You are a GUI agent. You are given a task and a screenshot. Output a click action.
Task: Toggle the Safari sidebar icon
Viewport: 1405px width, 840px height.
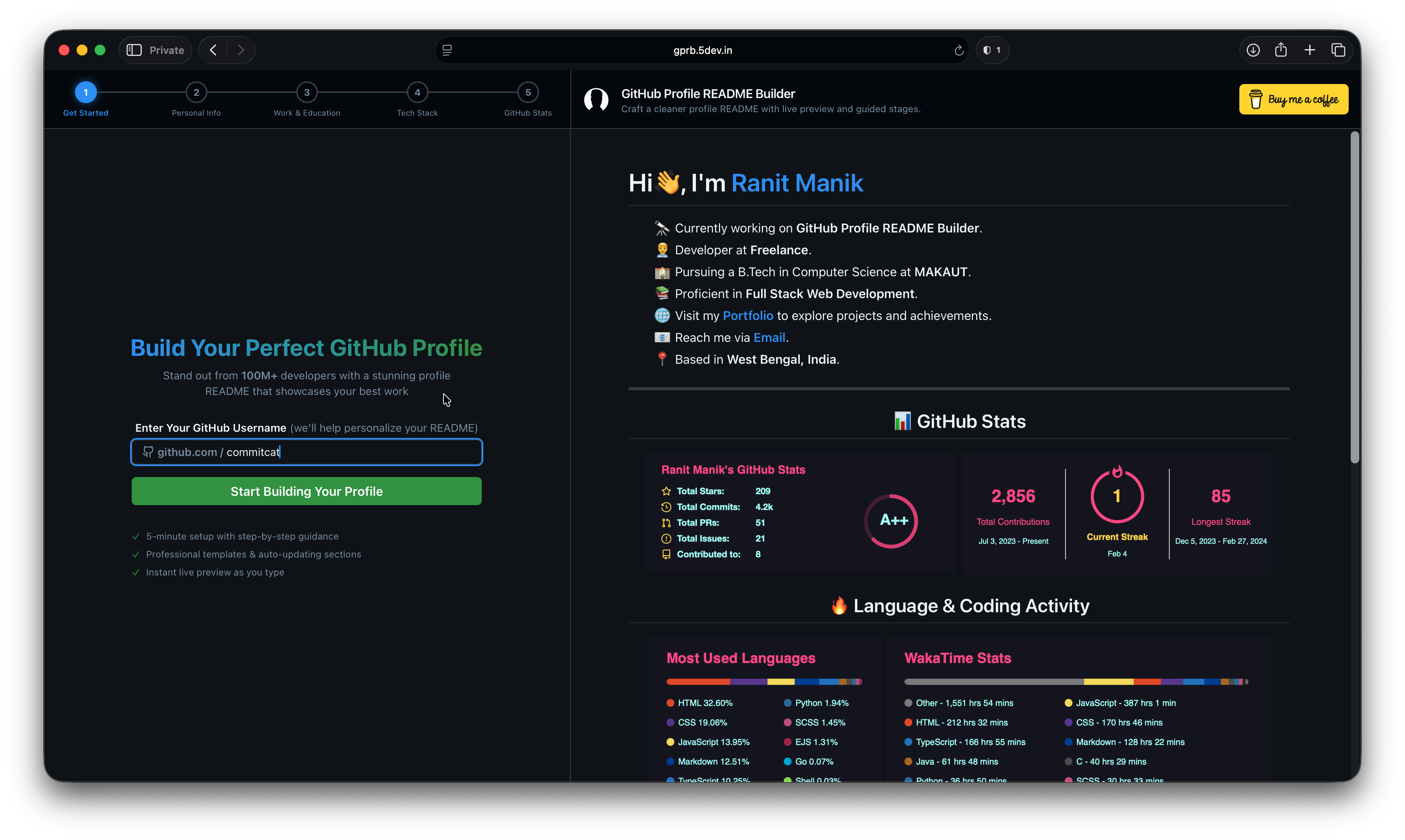click(x=134, y=50)
